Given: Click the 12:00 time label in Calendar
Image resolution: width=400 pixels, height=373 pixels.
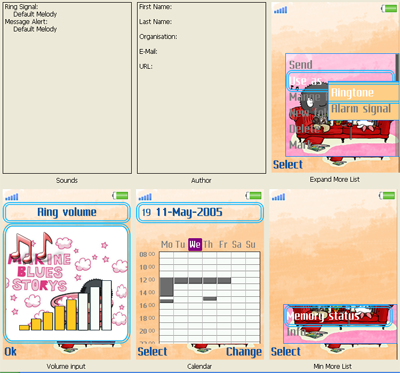Looking at the screenshot, I should [147, 280].
